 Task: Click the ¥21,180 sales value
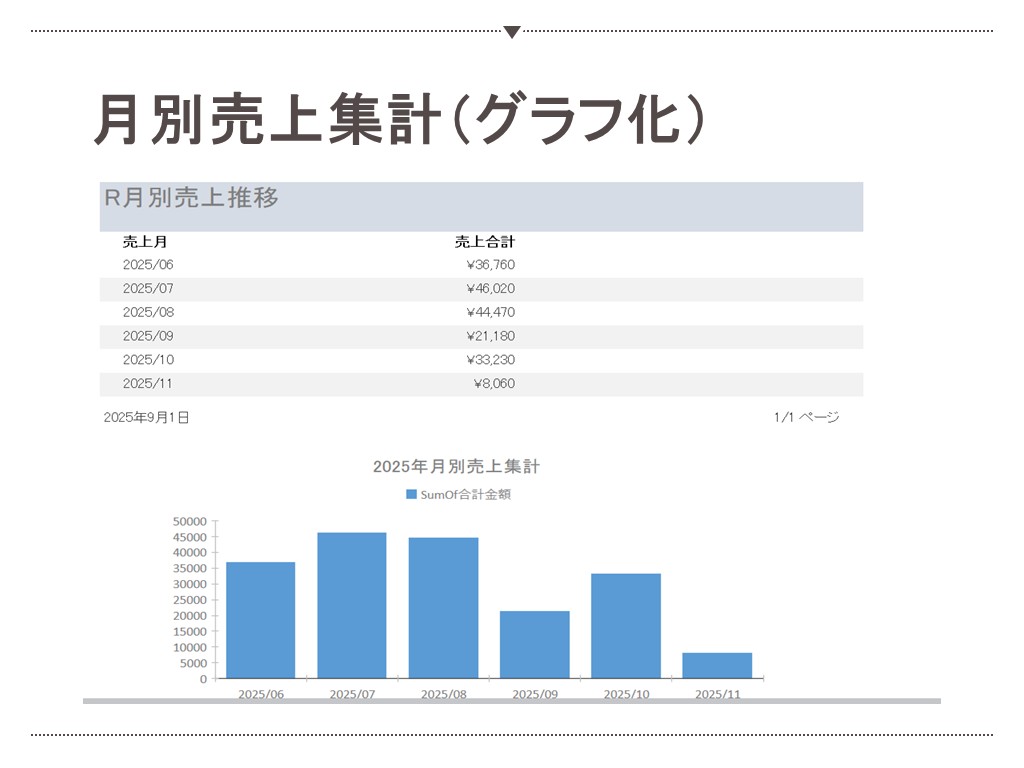pos(491,336)
